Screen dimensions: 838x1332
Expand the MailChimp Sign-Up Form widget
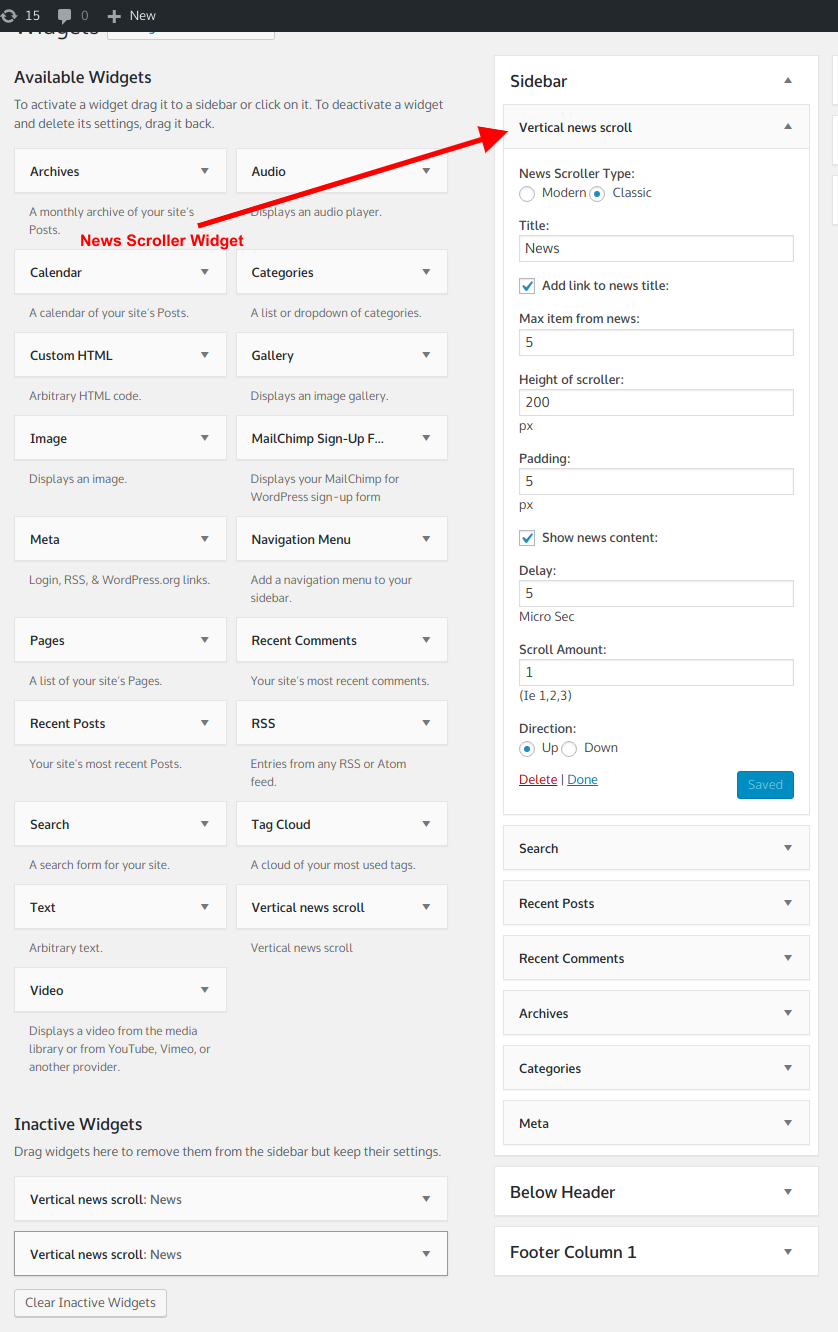click(x=427, y=438)
